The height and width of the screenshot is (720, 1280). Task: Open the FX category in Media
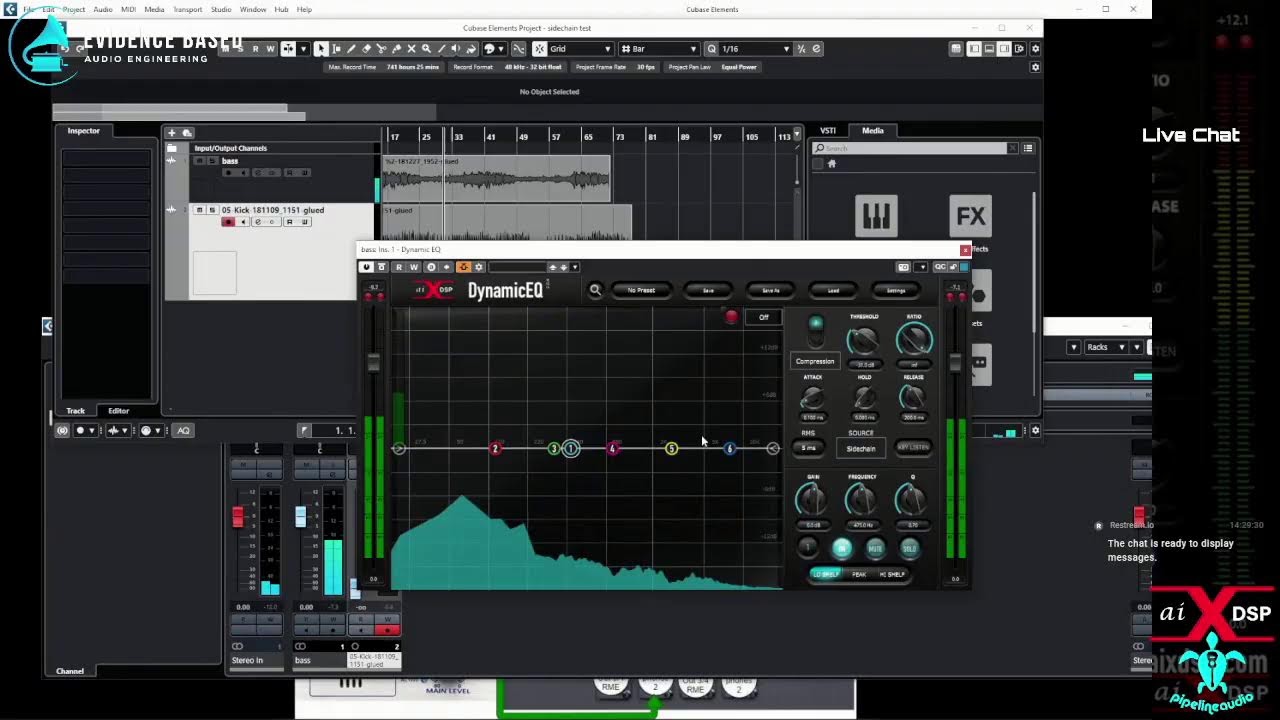pyautogui.click(x=970, y=216)
